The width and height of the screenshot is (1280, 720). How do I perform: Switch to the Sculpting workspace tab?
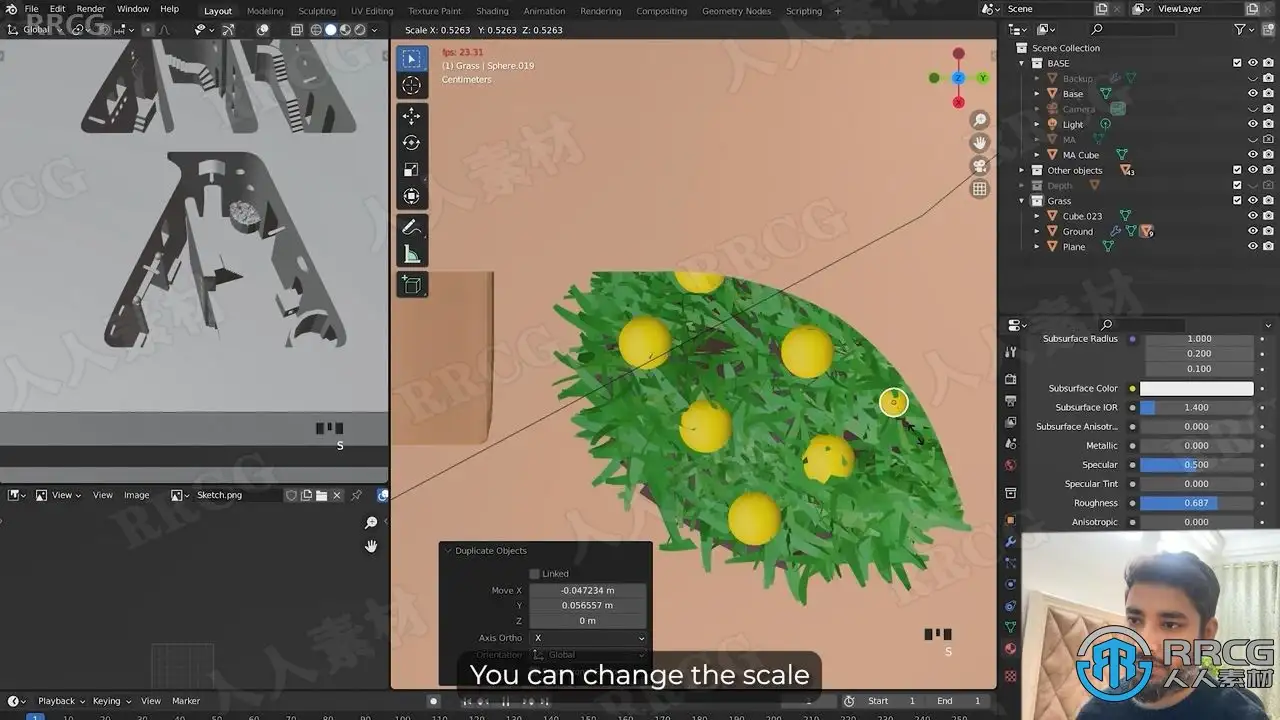(x=317, y=11)
